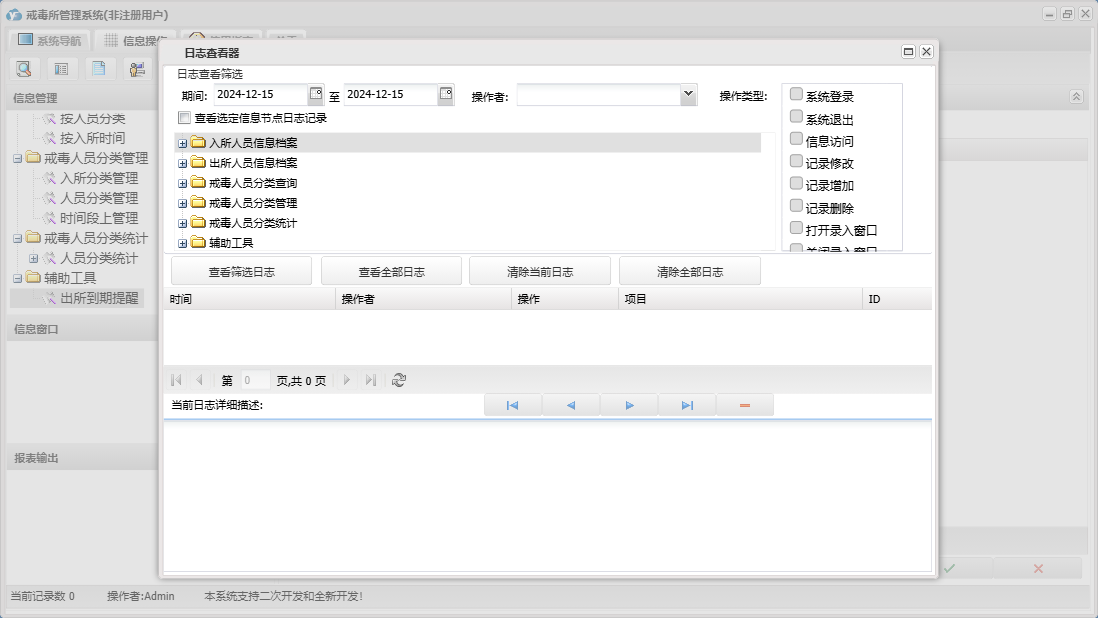The image size is (1098, 618).
Task: Tick the 记录删除 operation type checkbox
Action: [796, 207]
